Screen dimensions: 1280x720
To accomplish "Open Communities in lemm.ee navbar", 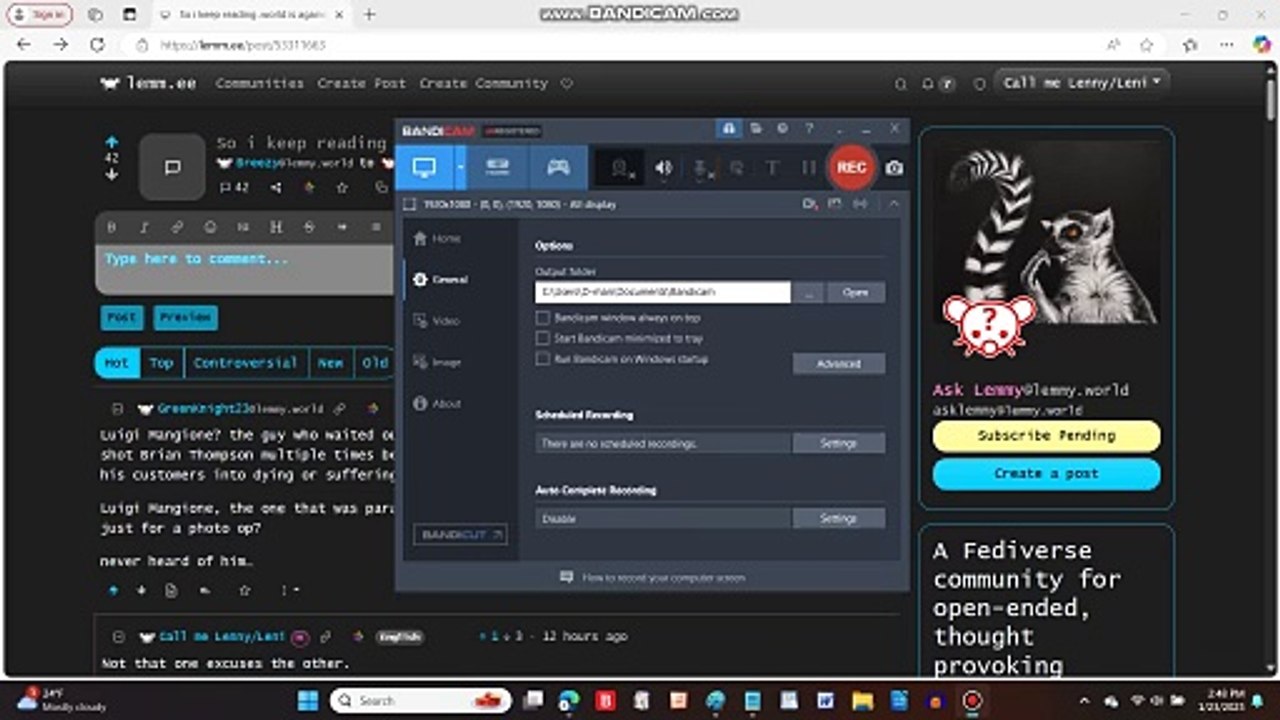I will [259, 84].
